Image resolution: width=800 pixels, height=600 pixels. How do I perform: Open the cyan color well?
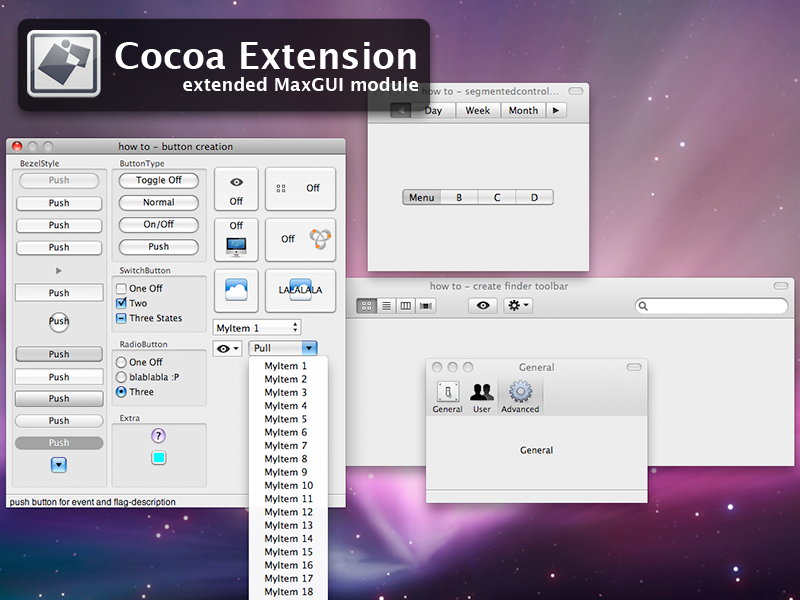pos(159,458)
